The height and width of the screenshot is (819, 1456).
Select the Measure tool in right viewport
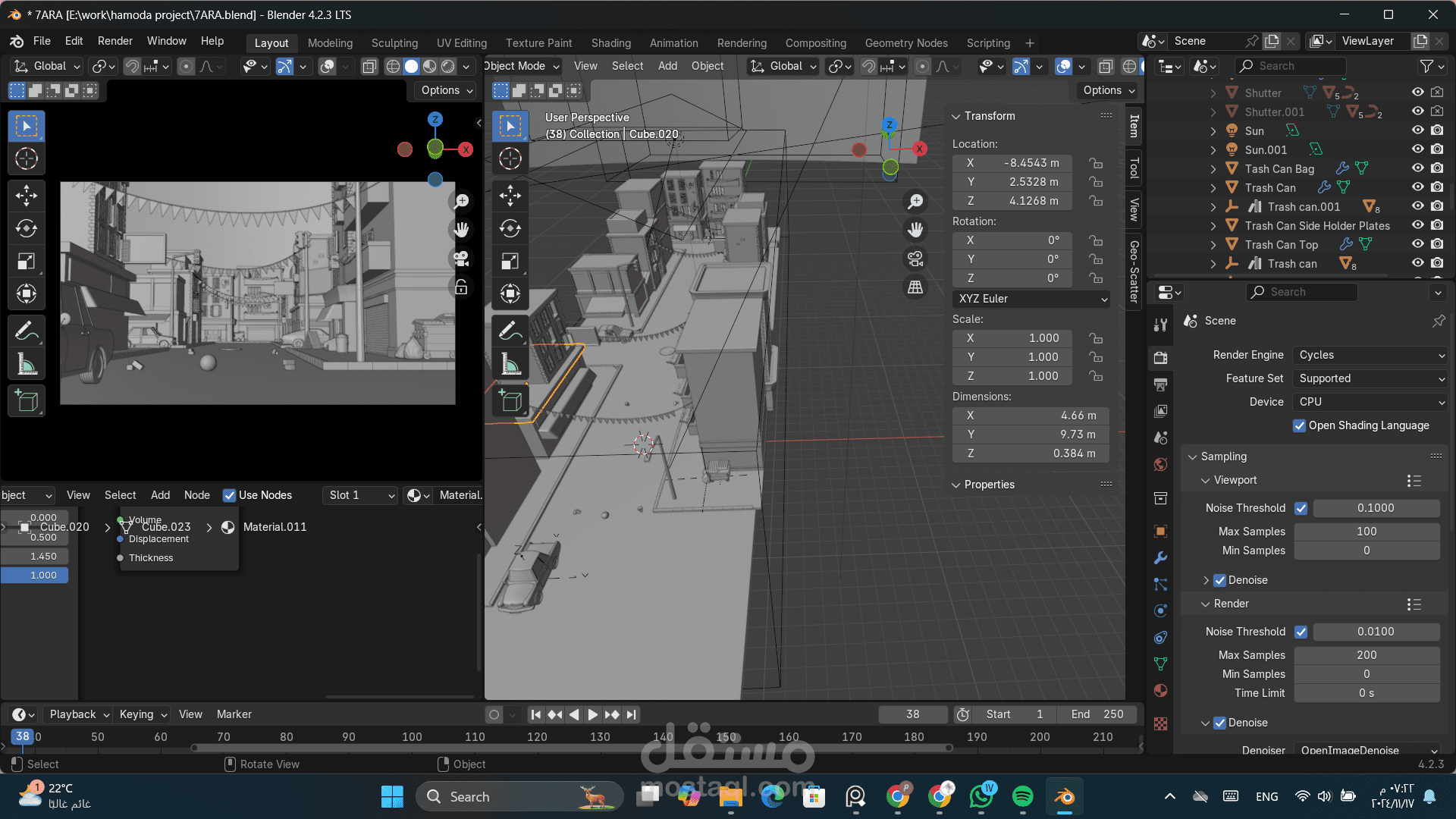[510, 365]
